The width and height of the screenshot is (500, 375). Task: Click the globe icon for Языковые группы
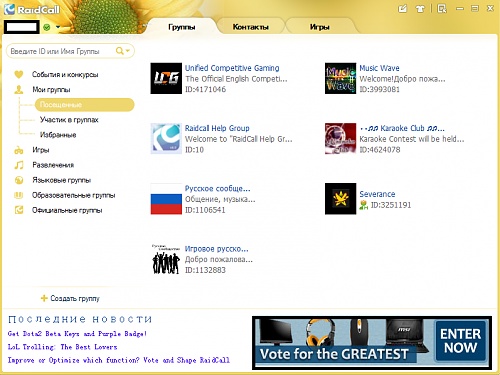[x=19, y=180]
